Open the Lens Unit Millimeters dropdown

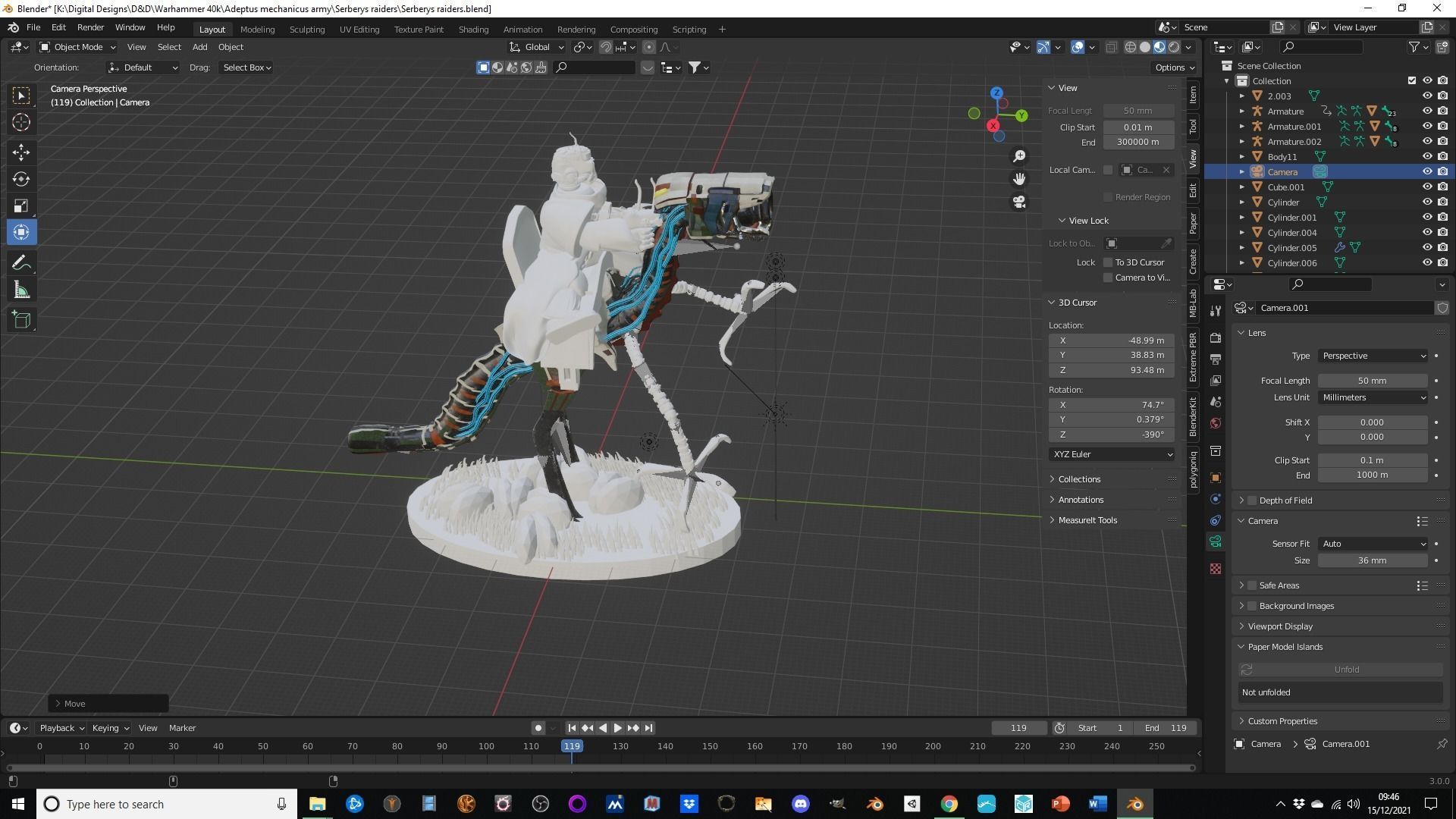[1373, 397]
